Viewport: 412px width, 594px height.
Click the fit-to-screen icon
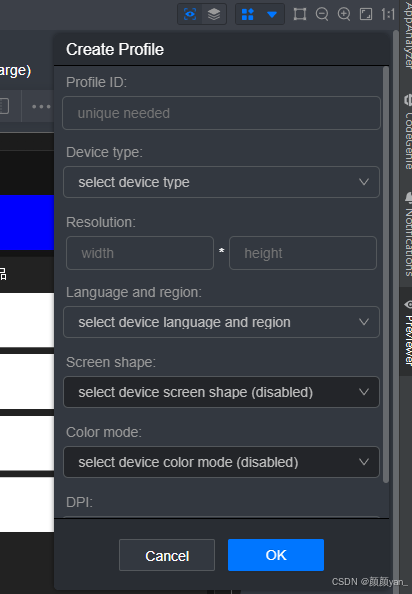click(366, 14)
